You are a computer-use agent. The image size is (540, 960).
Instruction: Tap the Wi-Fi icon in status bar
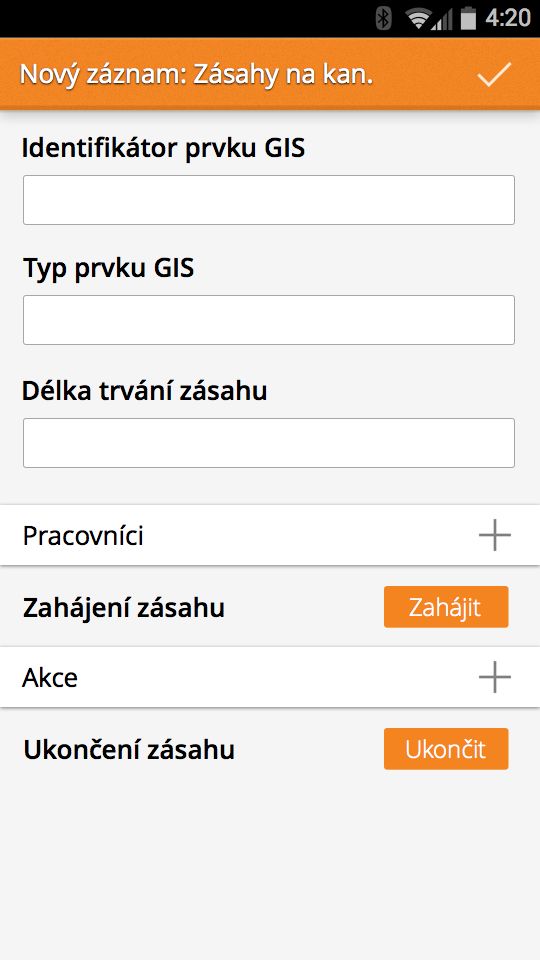pyautogui.click(x=418, y=19)
